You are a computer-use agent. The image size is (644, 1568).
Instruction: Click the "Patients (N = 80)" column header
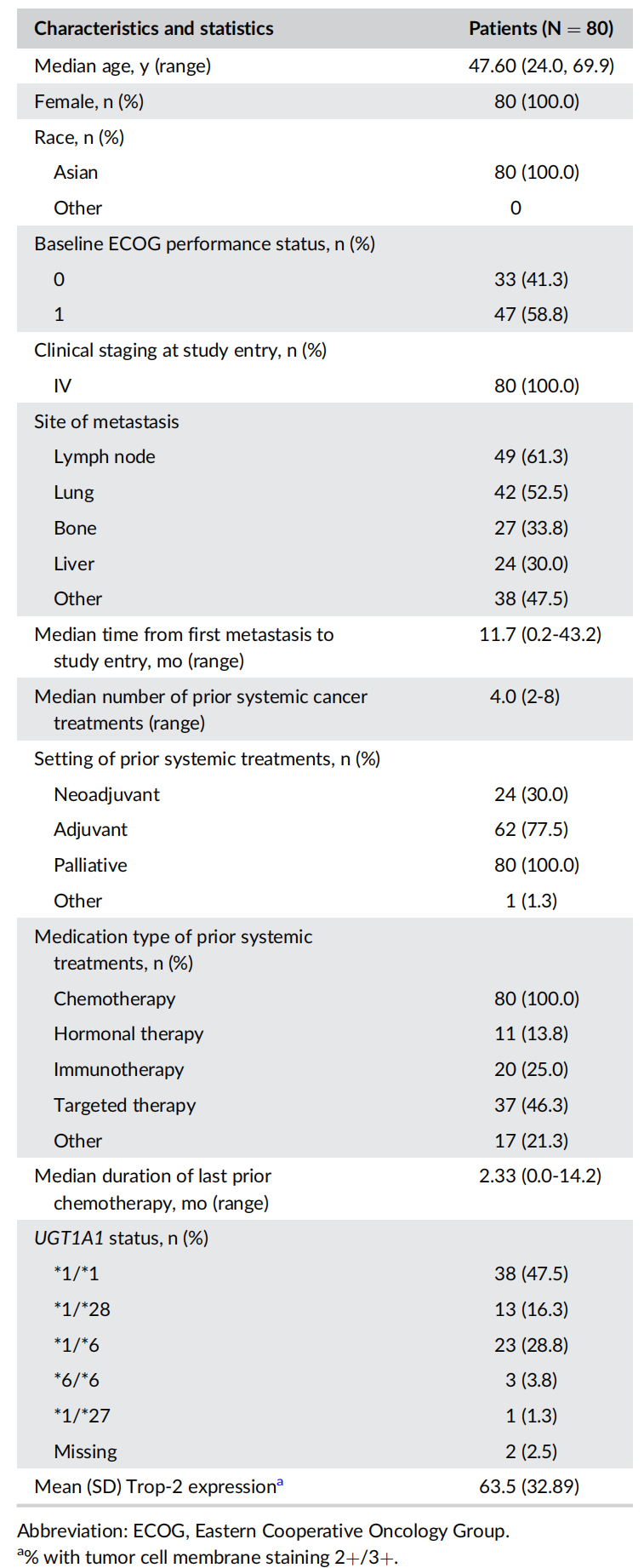(541, 28)
